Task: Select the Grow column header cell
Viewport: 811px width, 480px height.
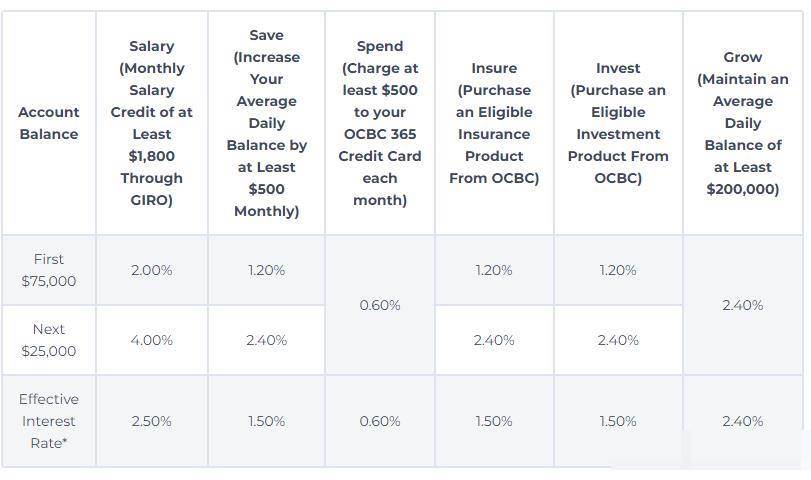Action: tap(743, 123)
